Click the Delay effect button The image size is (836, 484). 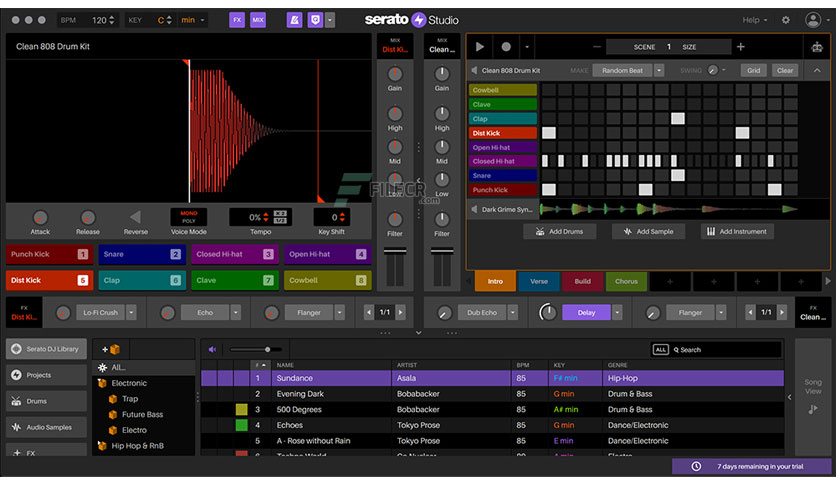click(586, 313)
